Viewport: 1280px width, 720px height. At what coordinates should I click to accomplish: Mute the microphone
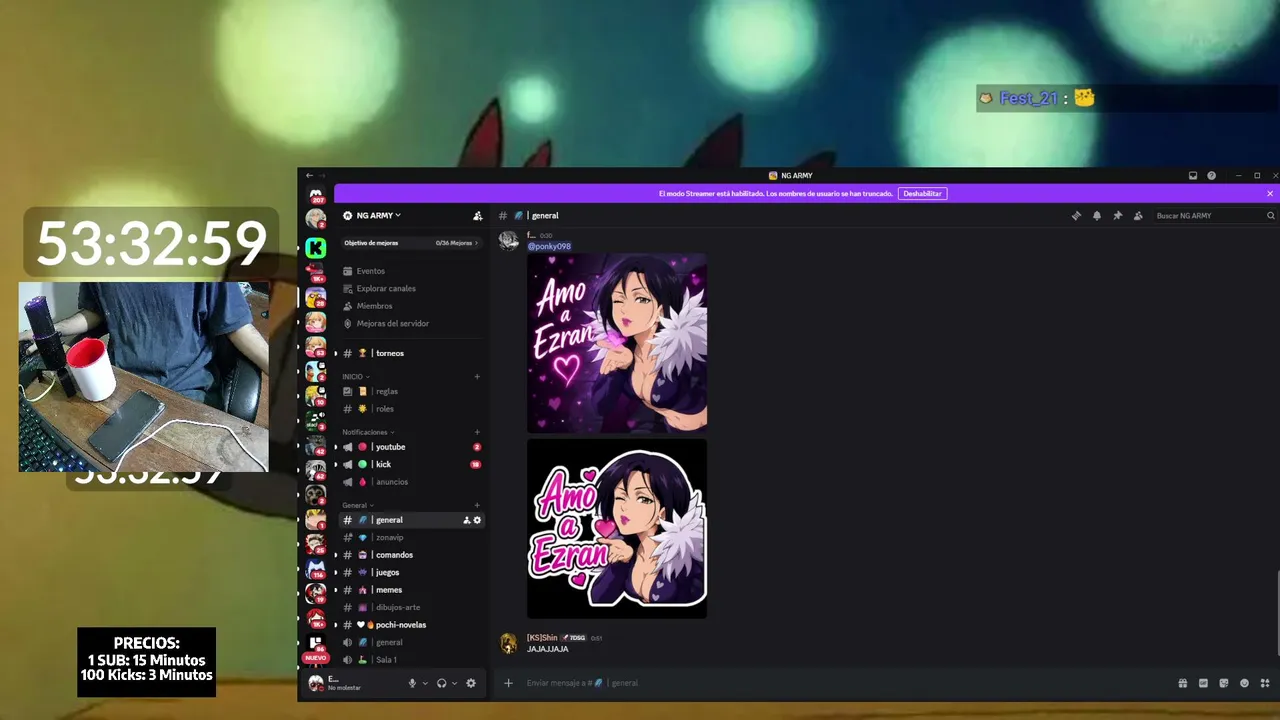click(x=412, y=683)
